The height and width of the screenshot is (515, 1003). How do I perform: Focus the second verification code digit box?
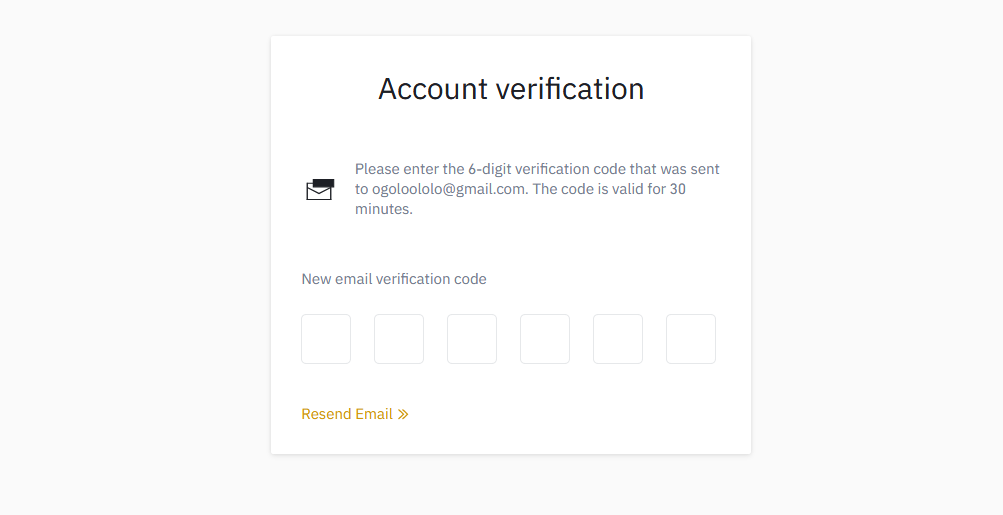(399, 339)
